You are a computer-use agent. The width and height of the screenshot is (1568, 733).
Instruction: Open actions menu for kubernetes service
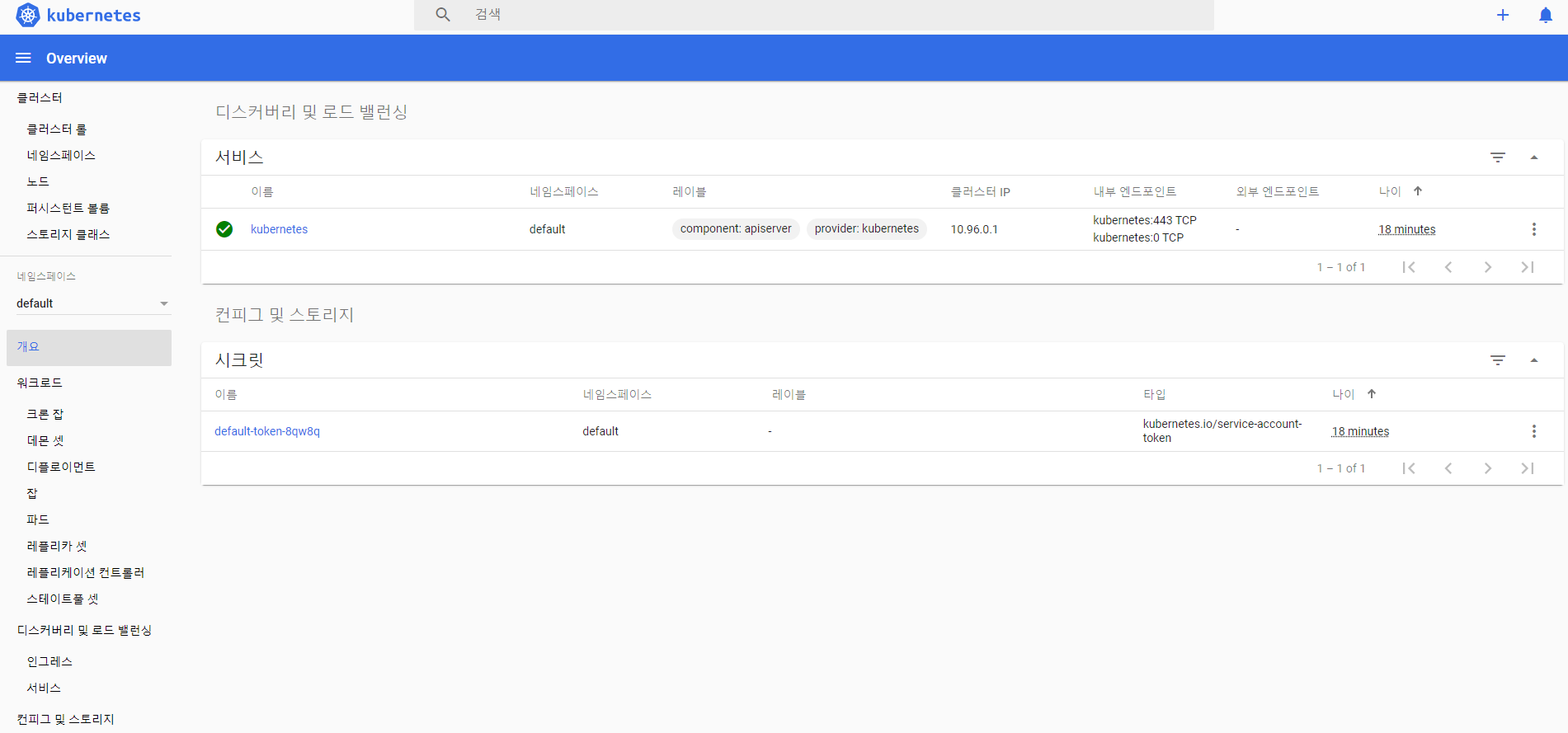[1534, 229]
